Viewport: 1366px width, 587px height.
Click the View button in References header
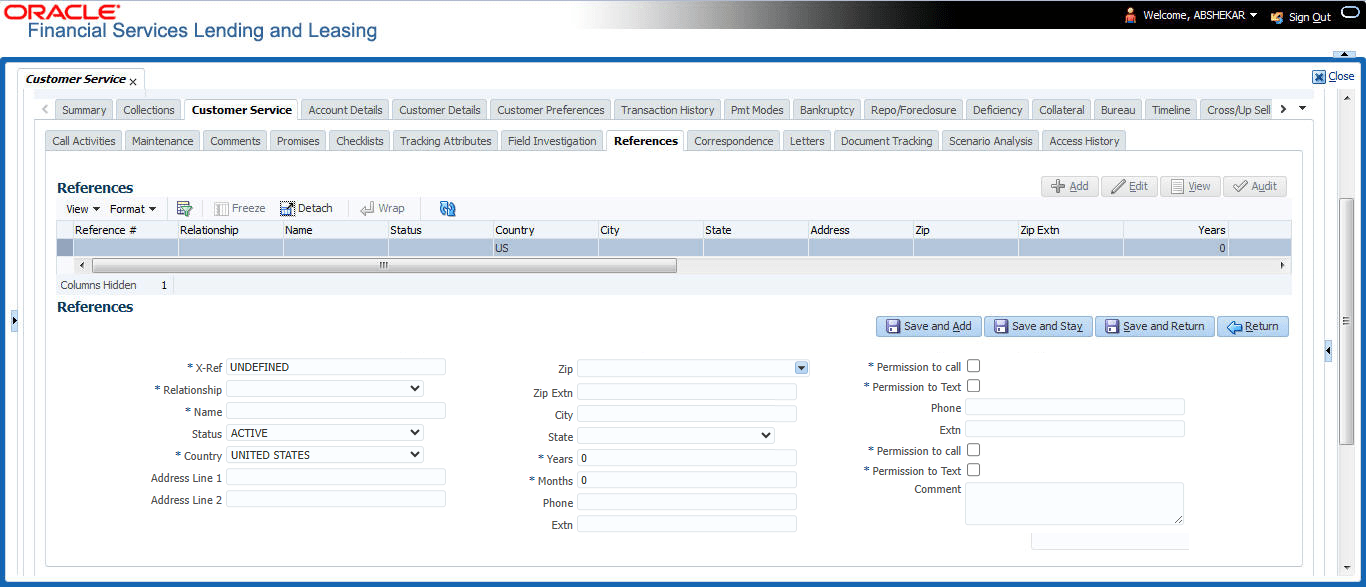pyautogui.click(x=1190, y=186)
